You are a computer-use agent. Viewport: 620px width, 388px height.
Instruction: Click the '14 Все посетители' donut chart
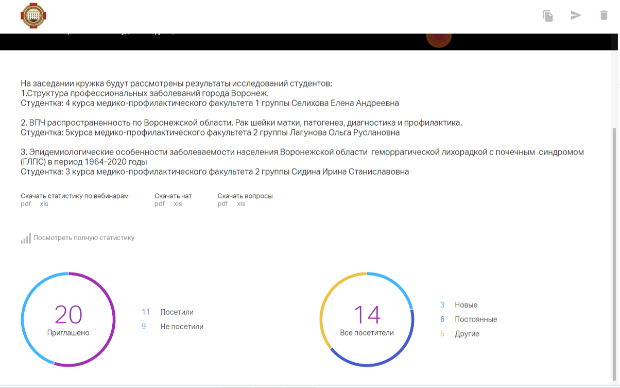(367, 319)
